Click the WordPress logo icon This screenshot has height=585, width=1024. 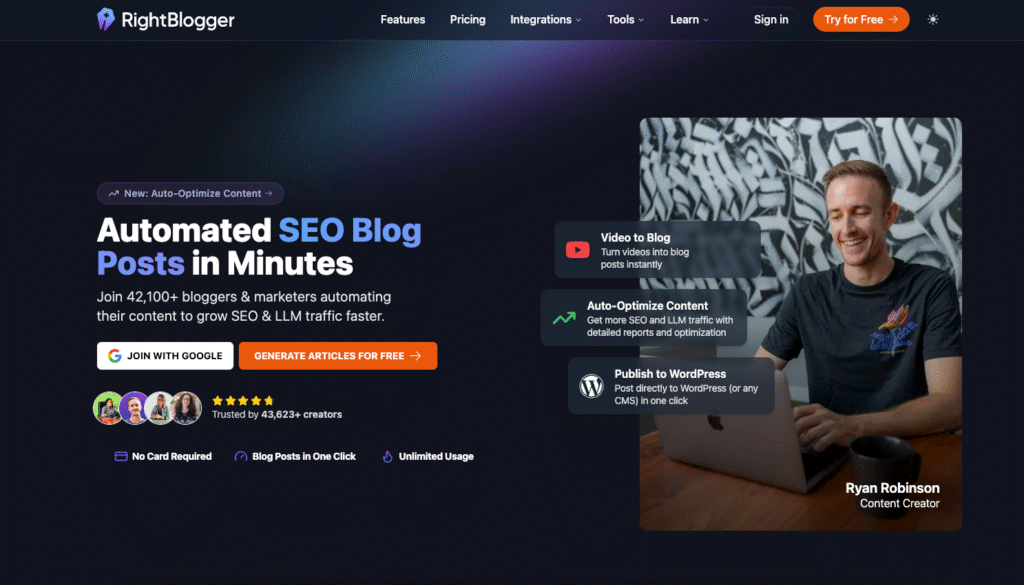(591, 386)
